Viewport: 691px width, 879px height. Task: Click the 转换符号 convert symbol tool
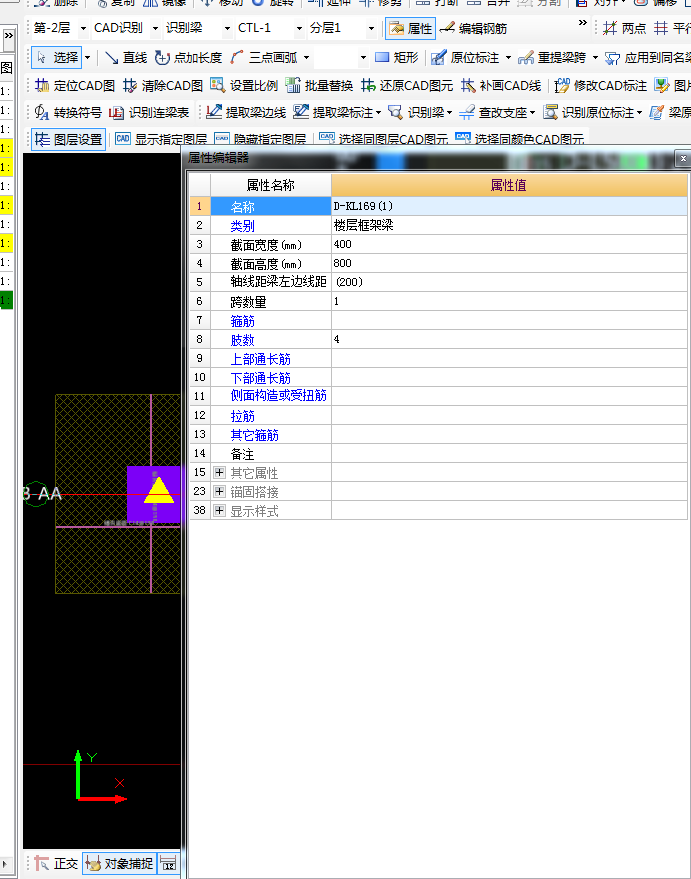68,113
